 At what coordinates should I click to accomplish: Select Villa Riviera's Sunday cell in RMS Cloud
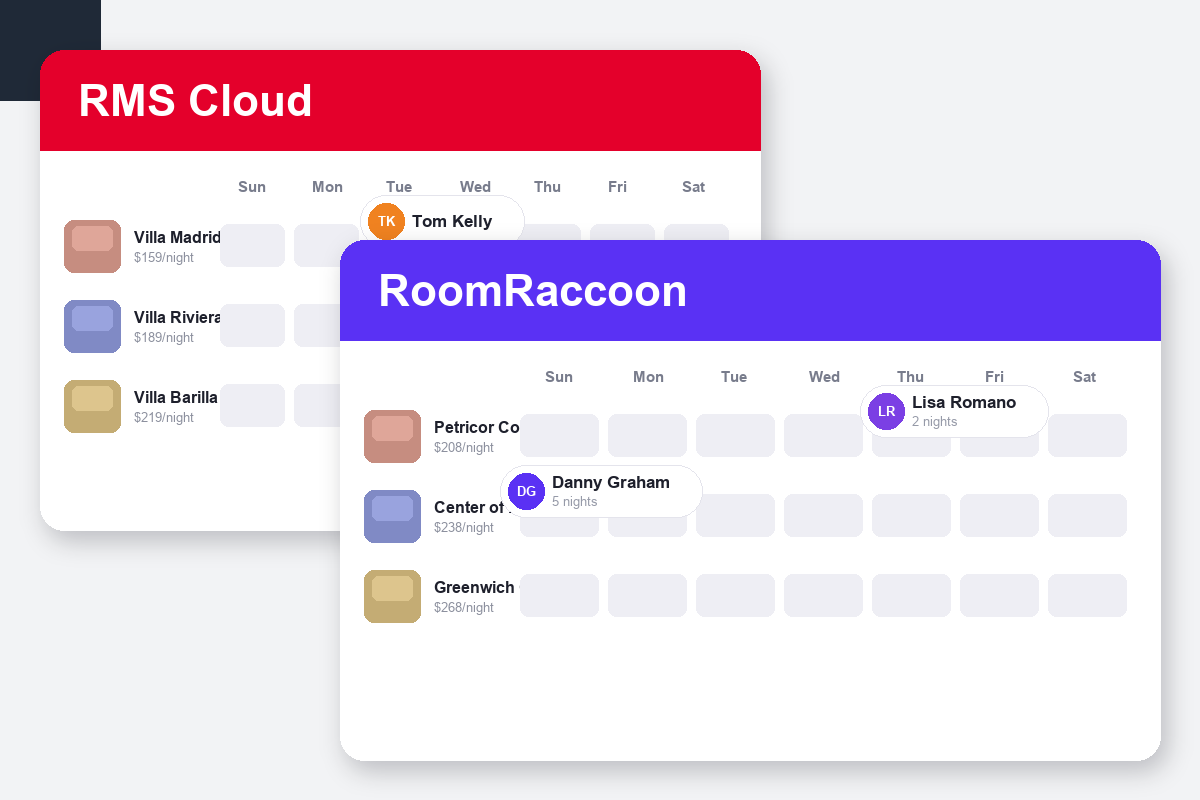(x=252, y=326)
